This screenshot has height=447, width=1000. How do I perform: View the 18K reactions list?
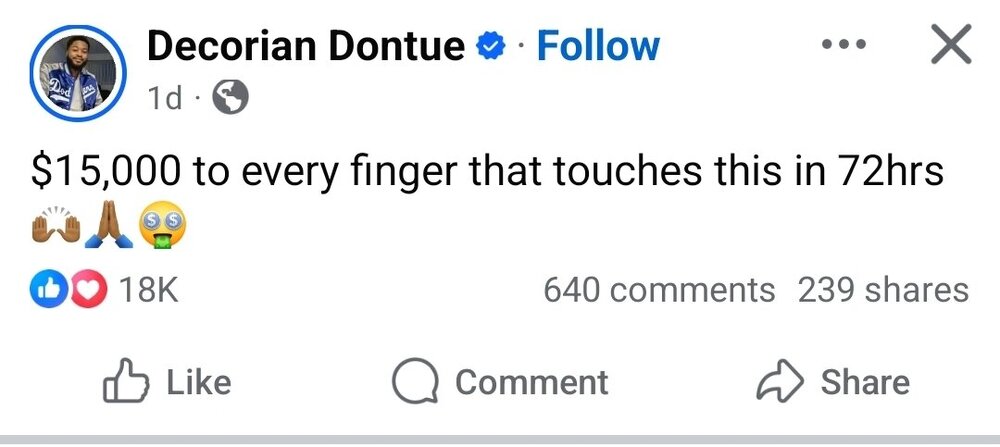[147, 290]
